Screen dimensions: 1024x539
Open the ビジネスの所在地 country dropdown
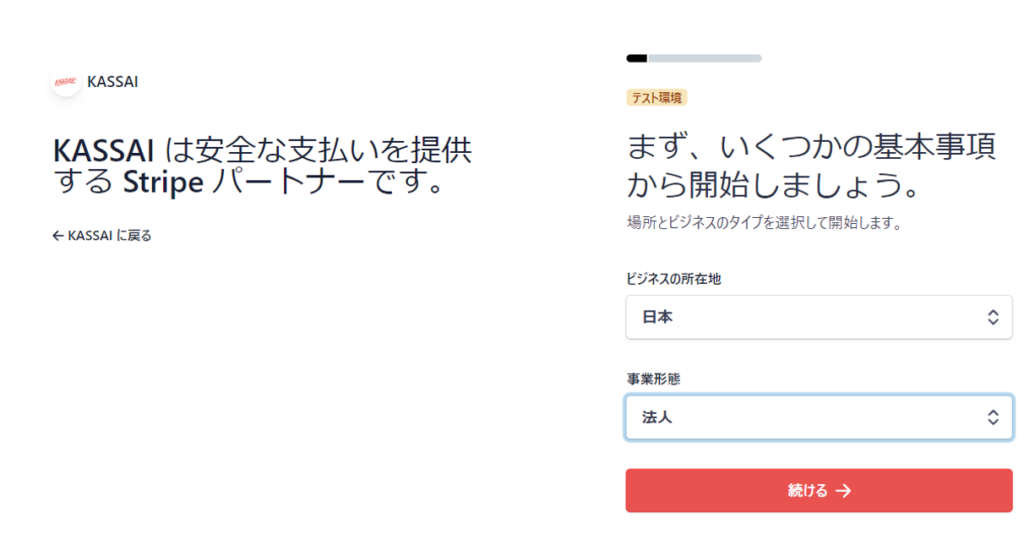tap(819, 318)
